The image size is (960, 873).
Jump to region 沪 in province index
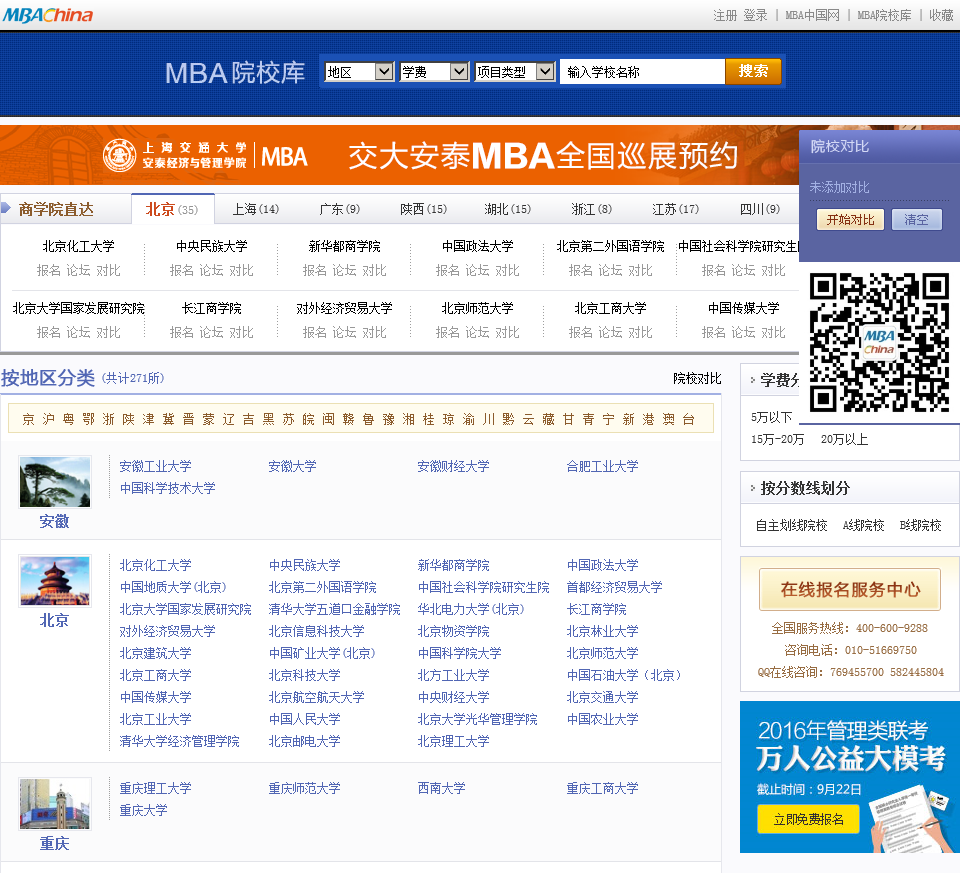48,419
